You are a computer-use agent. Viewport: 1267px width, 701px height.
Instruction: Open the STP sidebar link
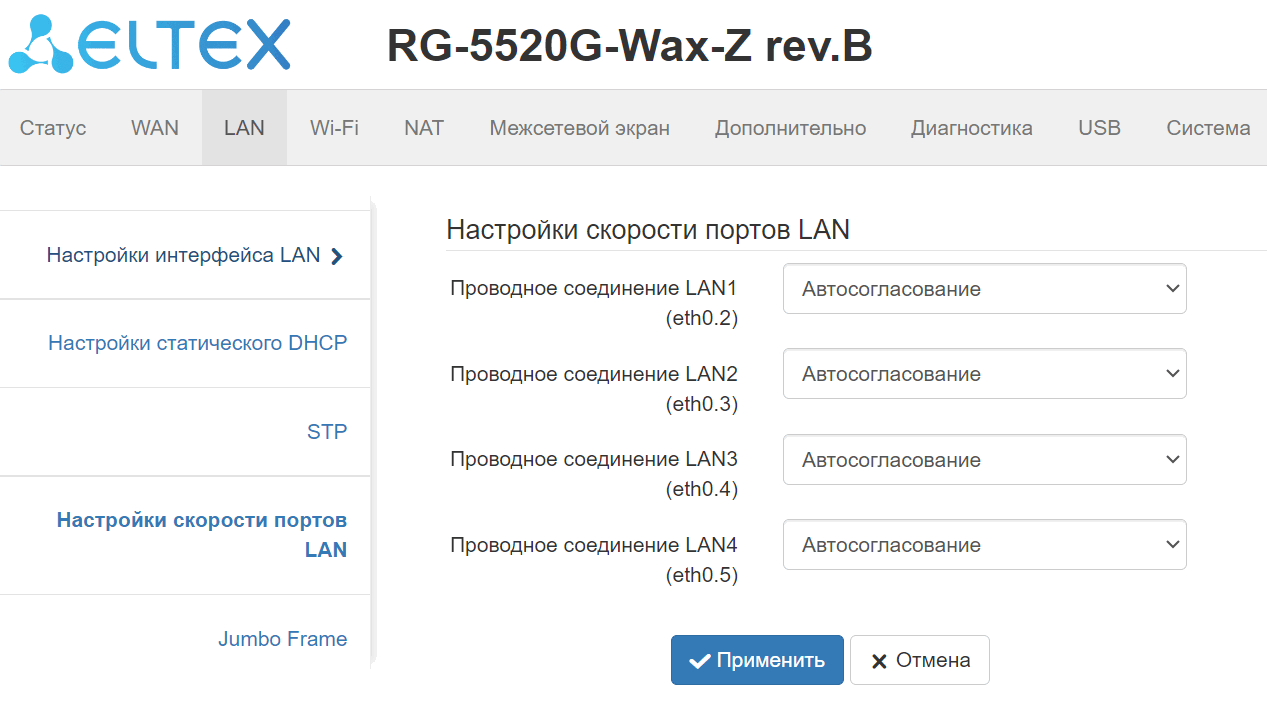(x=327, y=432)
